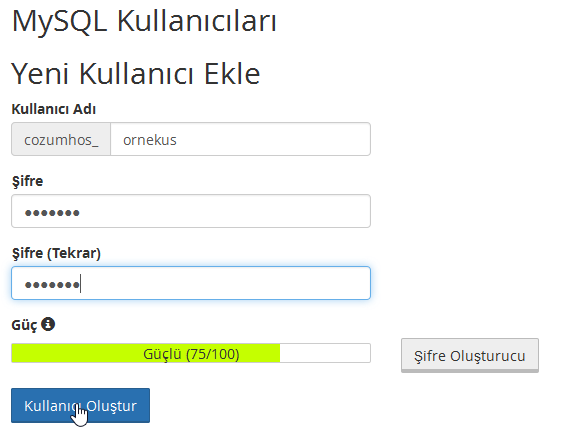The image size is (586, 443).
Task: Click the Güç label text
Action: (24, 325)
